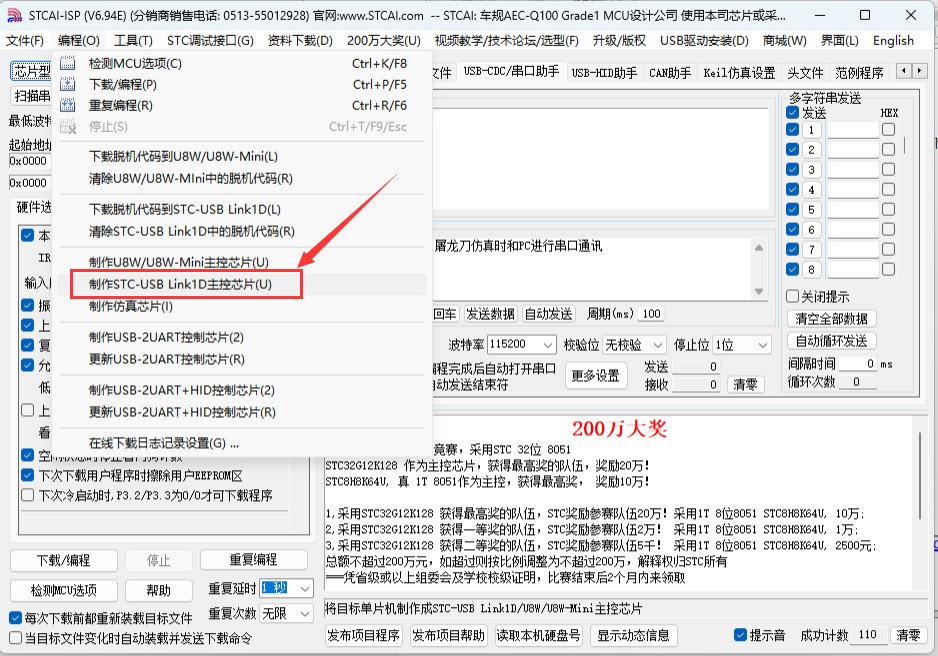Toggle send checkbox for string row 1

click(793, 129)
